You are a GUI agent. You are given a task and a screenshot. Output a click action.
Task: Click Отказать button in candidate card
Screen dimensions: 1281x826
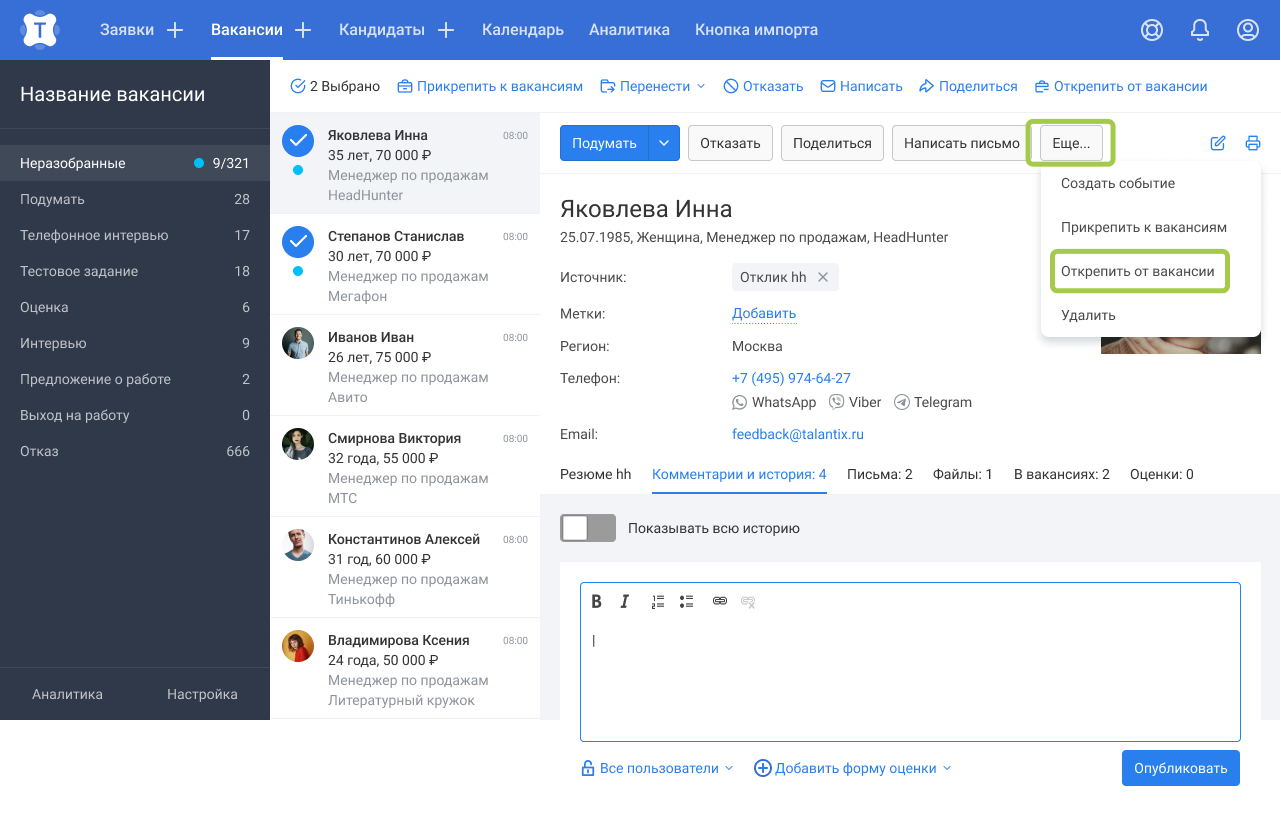tap(730, 143)
